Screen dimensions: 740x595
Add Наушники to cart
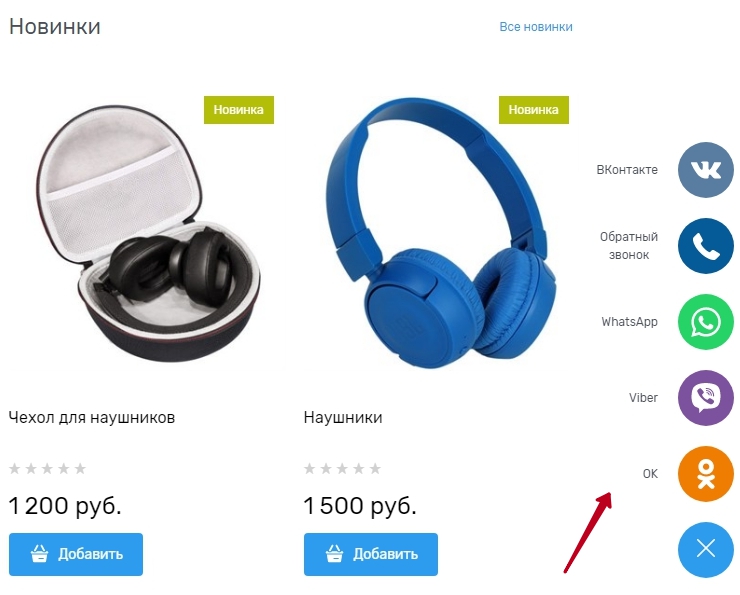[371, 554]
